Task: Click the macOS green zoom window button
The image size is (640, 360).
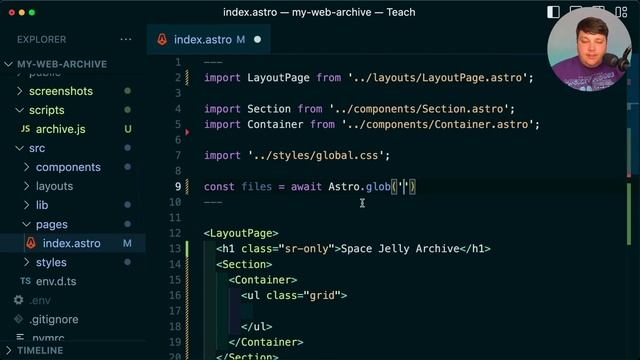Action: point(32,12)
